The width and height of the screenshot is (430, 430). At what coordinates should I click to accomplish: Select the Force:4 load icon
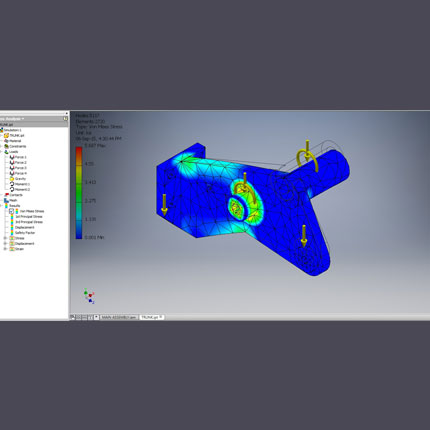tap(12, 173)
